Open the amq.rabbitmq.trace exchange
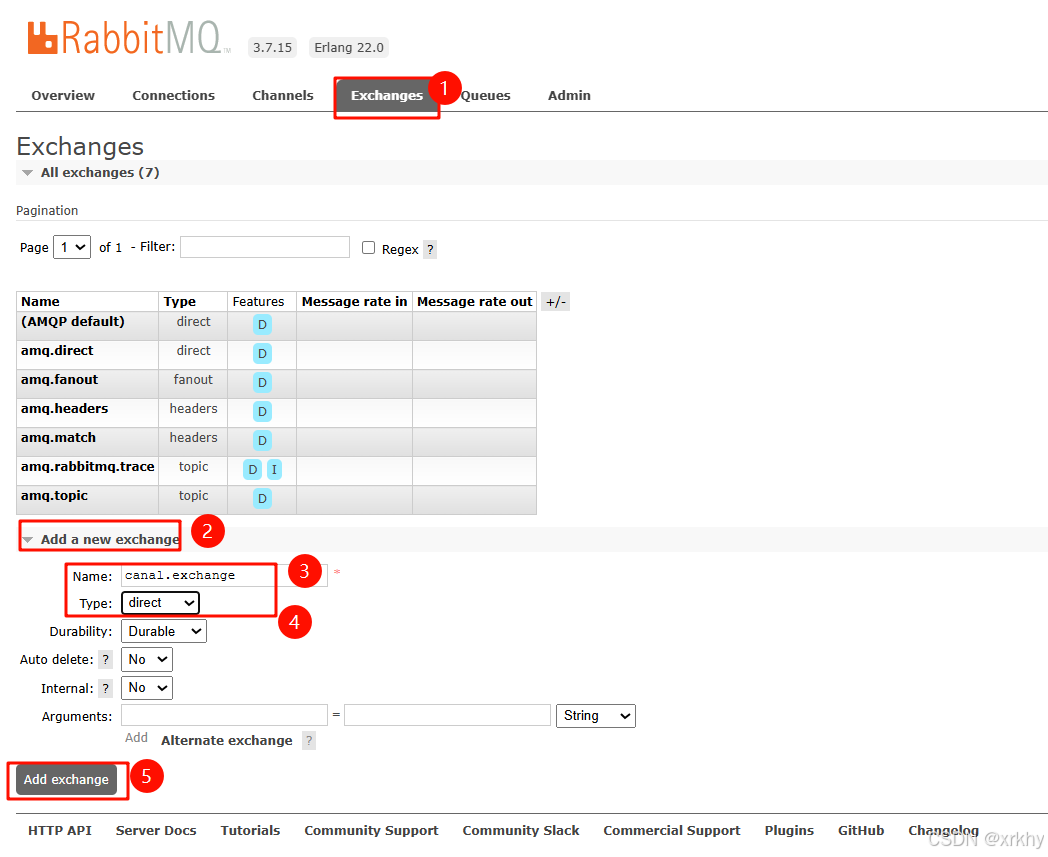Screen dimensions: 1048x857 click(88, 467)
